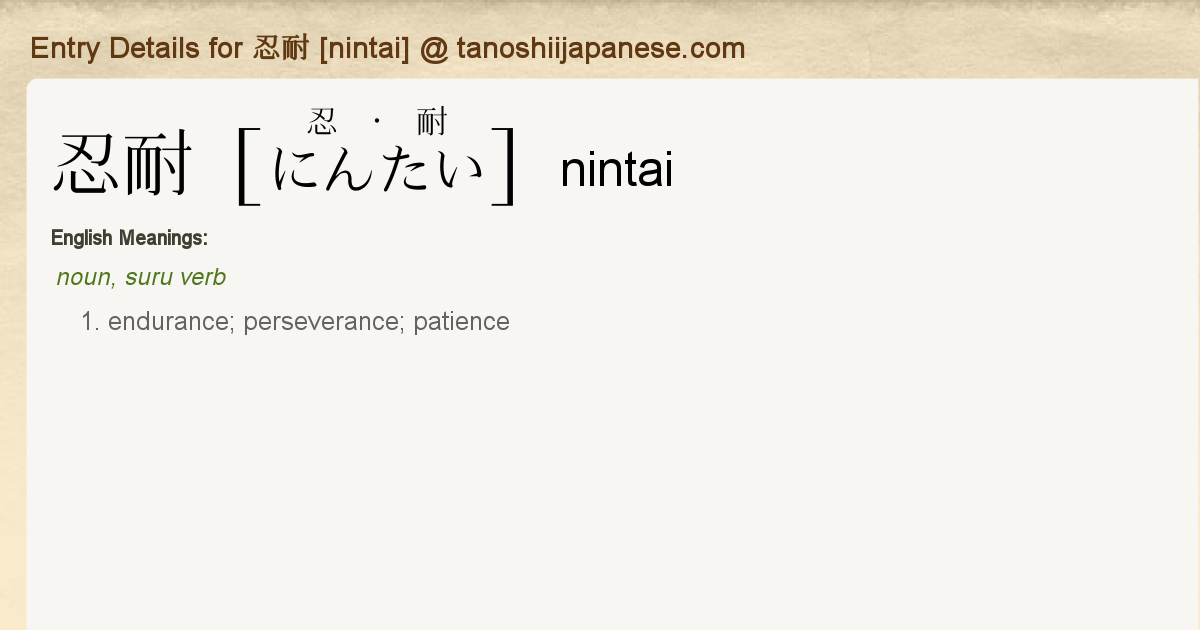Click the romaji text nintai

(617, 170)
